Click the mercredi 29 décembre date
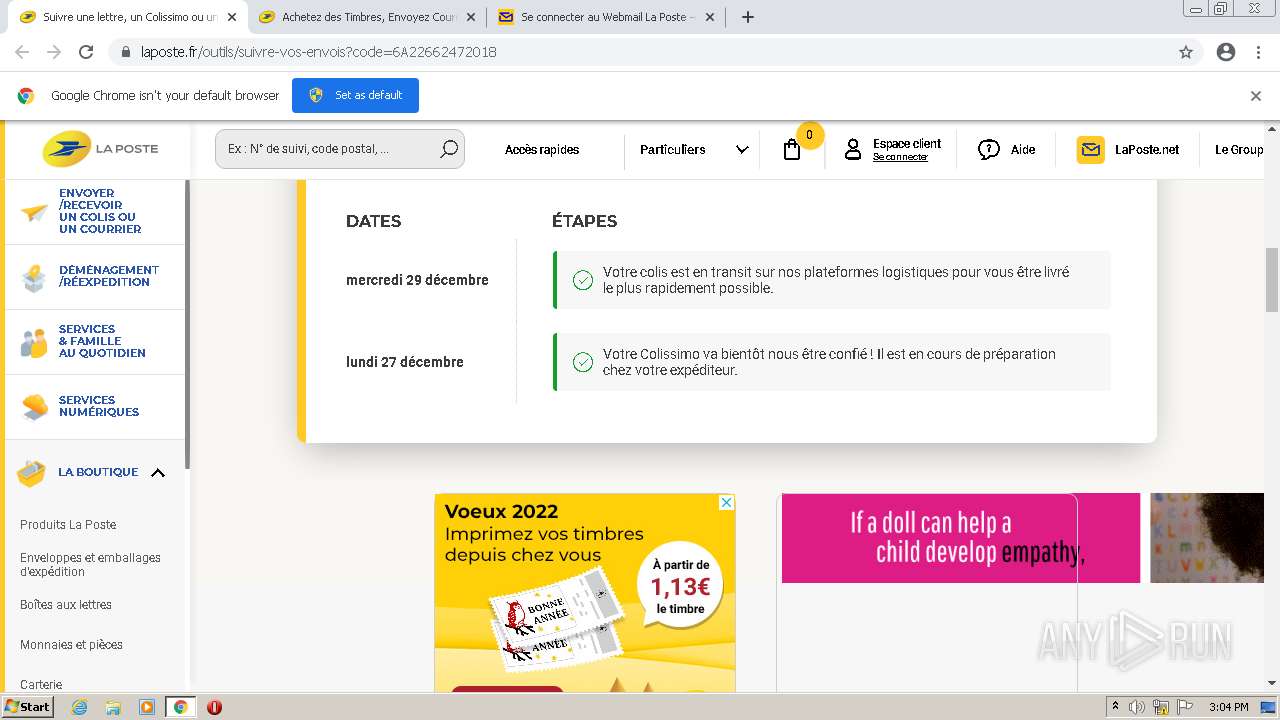The width and height of the screenshot is (1280, 720). click(417, 280)
